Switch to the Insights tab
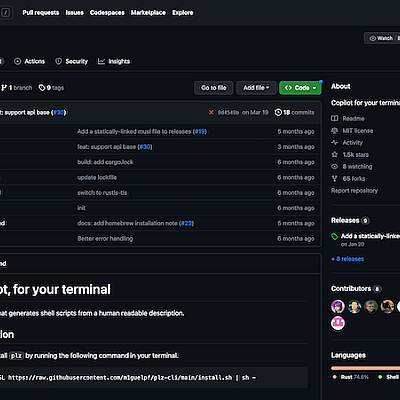The image size is (400, 400). tap(114, 61)
